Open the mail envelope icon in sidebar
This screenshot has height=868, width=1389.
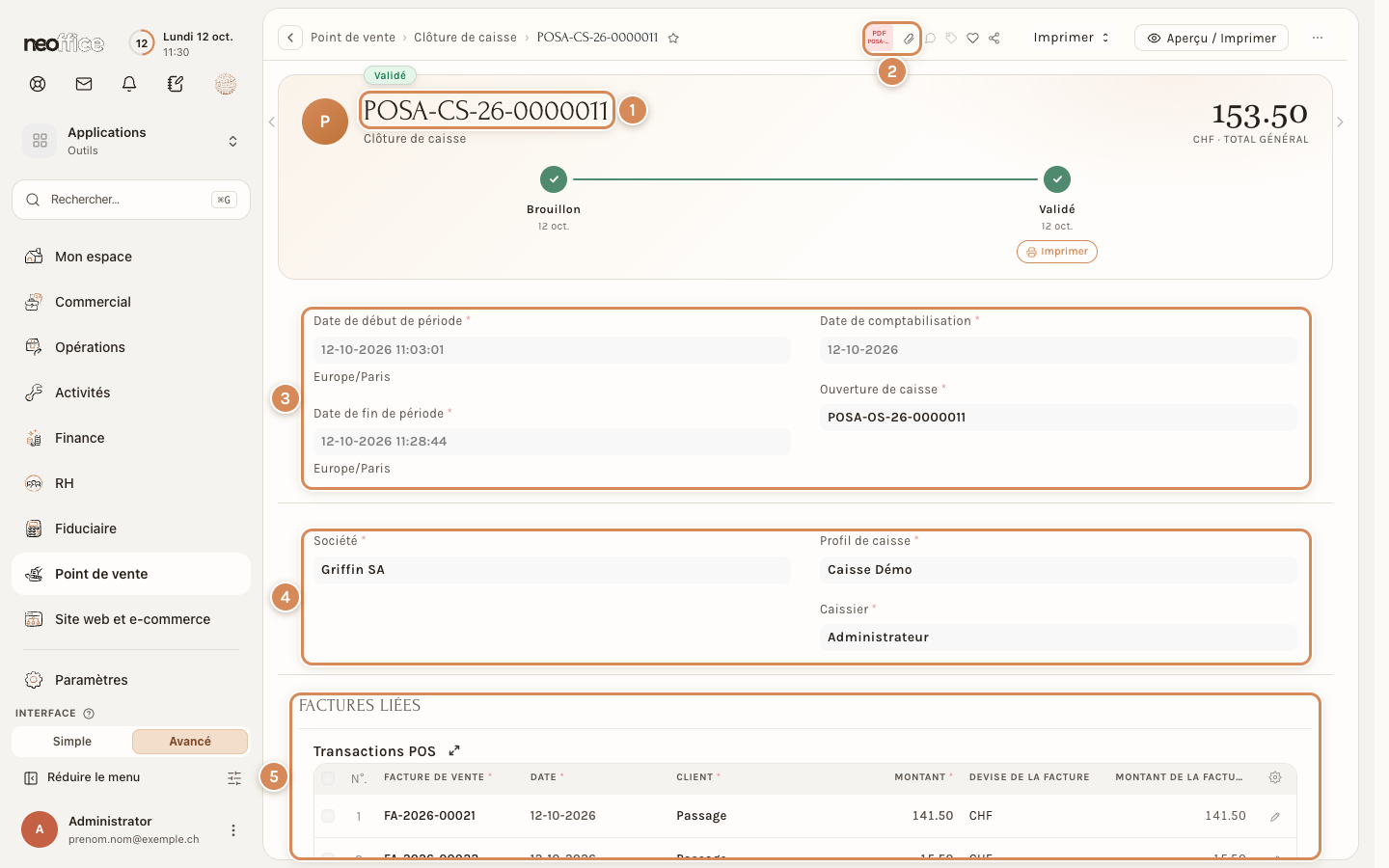pos(84,84)
